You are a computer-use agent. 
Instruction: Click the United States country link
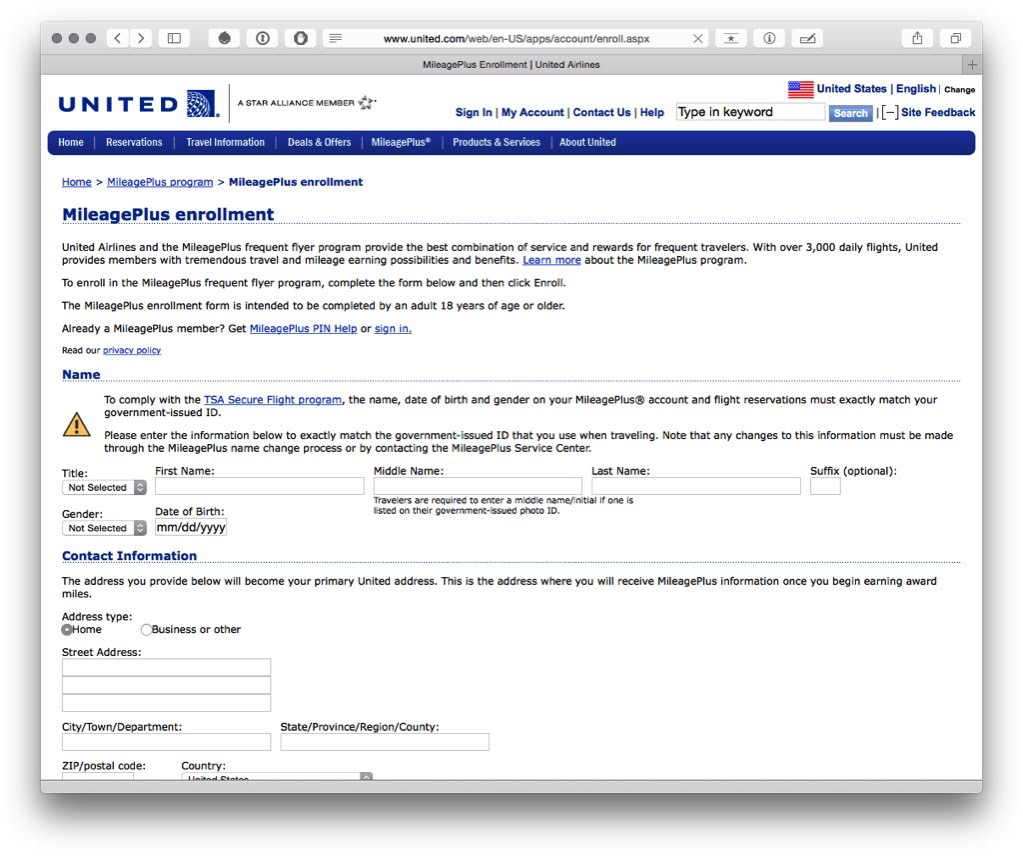(851, 89)
